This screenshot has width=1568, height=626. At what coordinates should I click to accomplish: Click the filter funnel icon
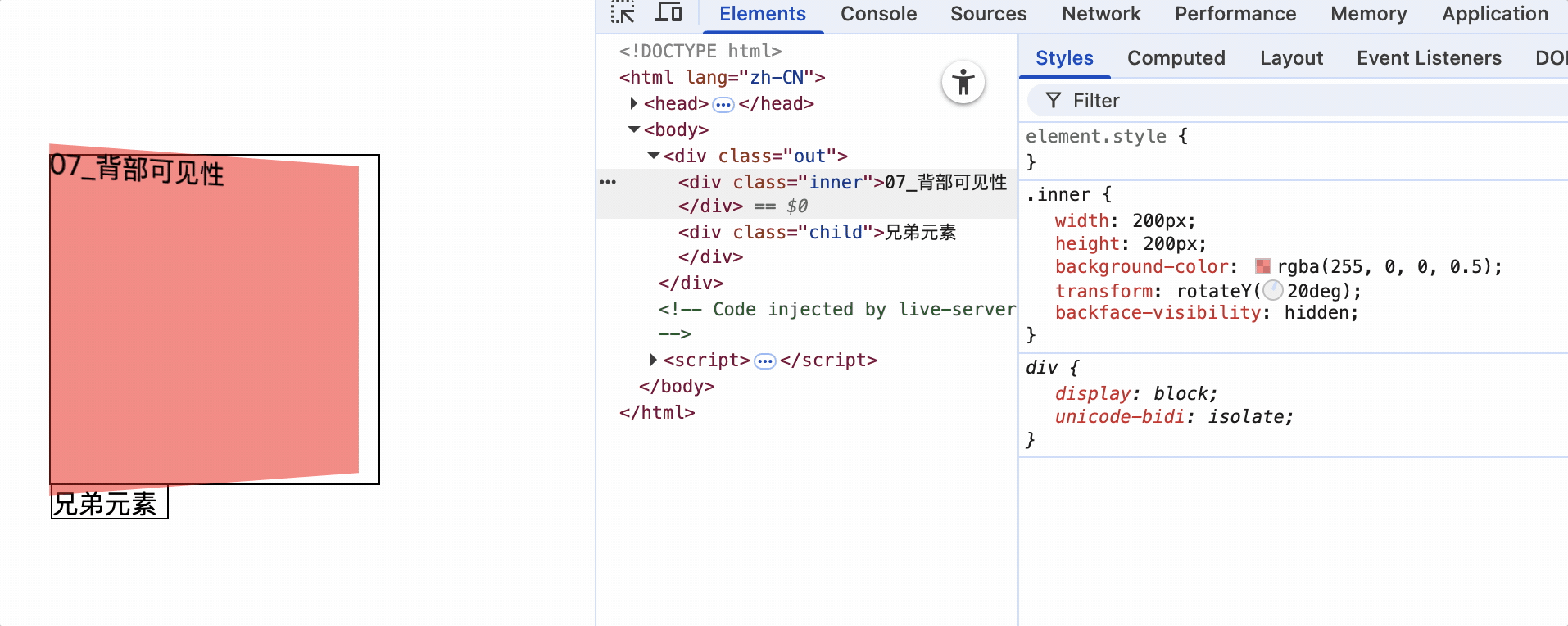(x=1054, y=101)
